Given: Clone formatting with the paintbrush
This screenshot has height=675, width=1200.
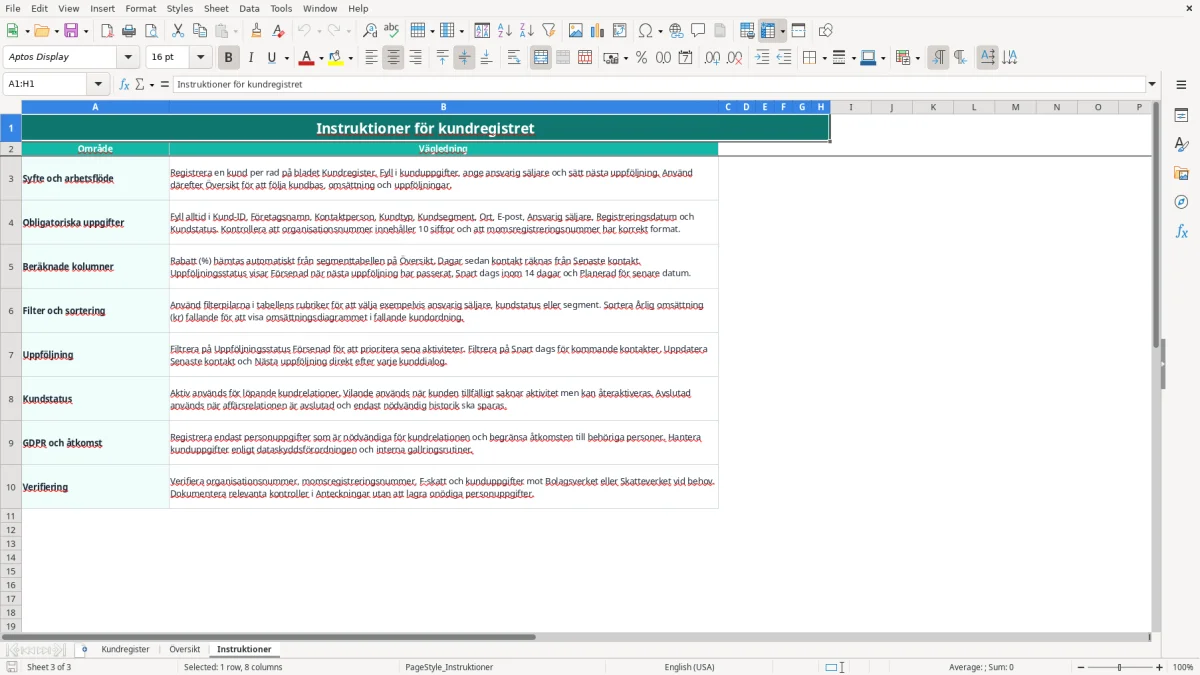Looking at the screenshot, I should click(257, 31).
